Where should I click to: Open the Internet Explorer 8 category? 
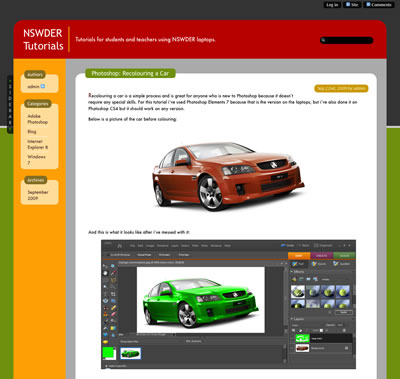[38, 144]
